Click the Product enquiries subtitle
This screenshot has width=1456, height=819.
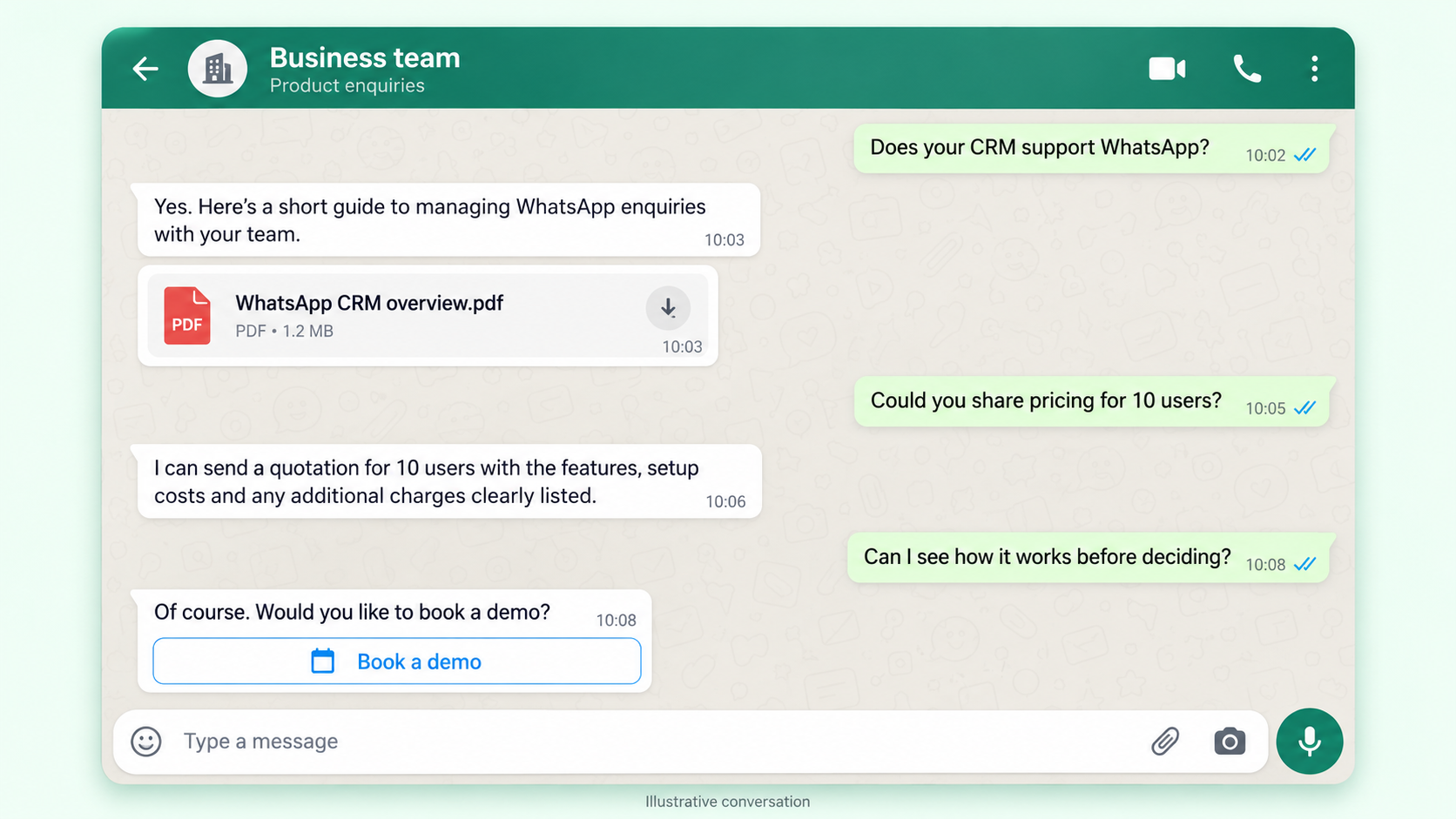(347, 85)
